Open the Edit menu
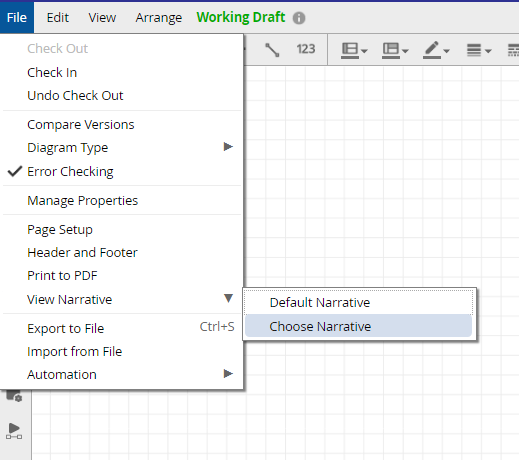 58,18
